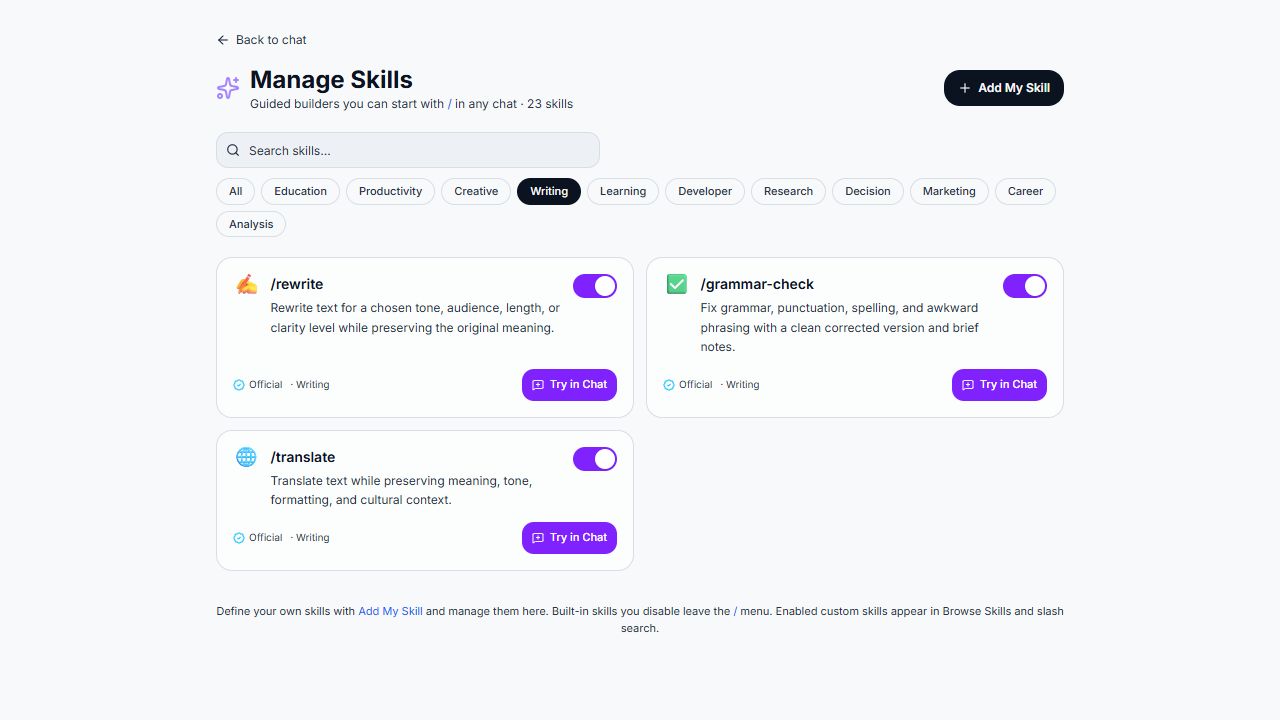Screen dimensions: 1280x720
Task: Show All skills filter
Action: (x=235, y=191)
